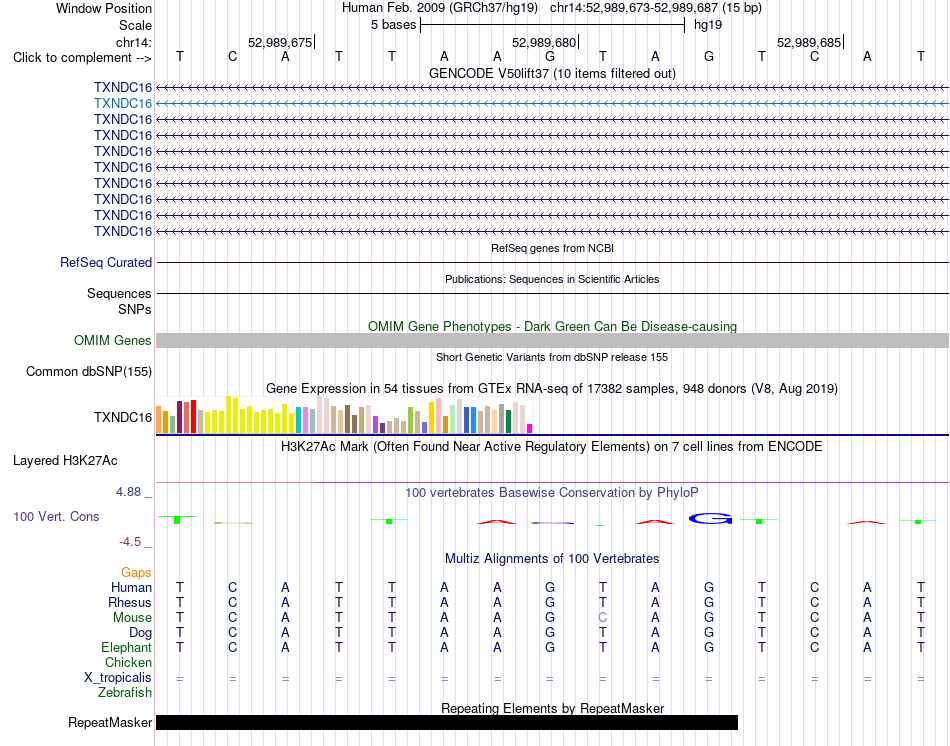Click the gray OMIM Genes bar
Screen dimensions: 950x746
[x=552, y=341]
